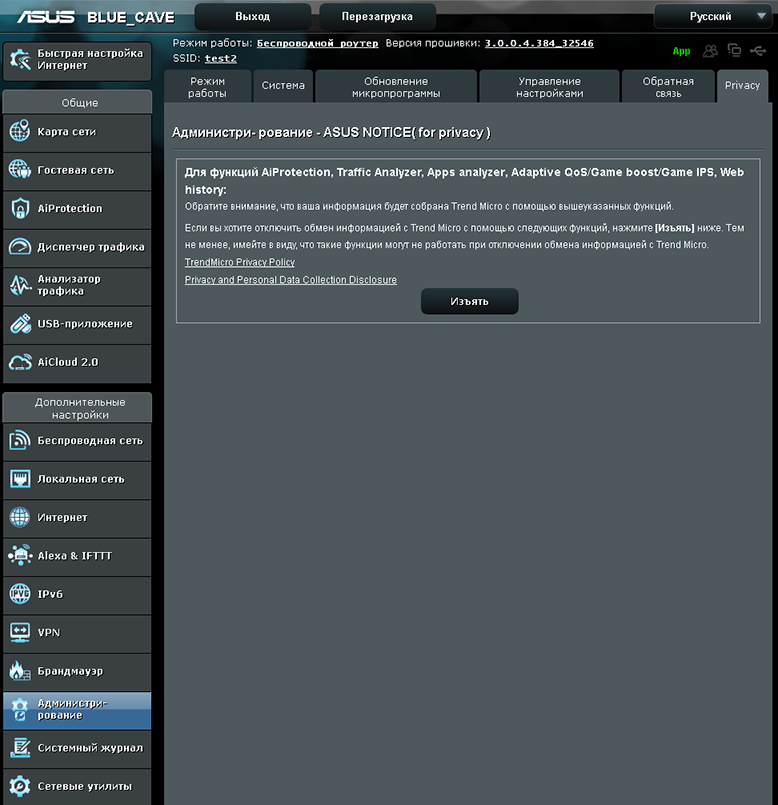Click the Администрирование gear icon
This screenshot has height=805, width=778.
(20, 709)
